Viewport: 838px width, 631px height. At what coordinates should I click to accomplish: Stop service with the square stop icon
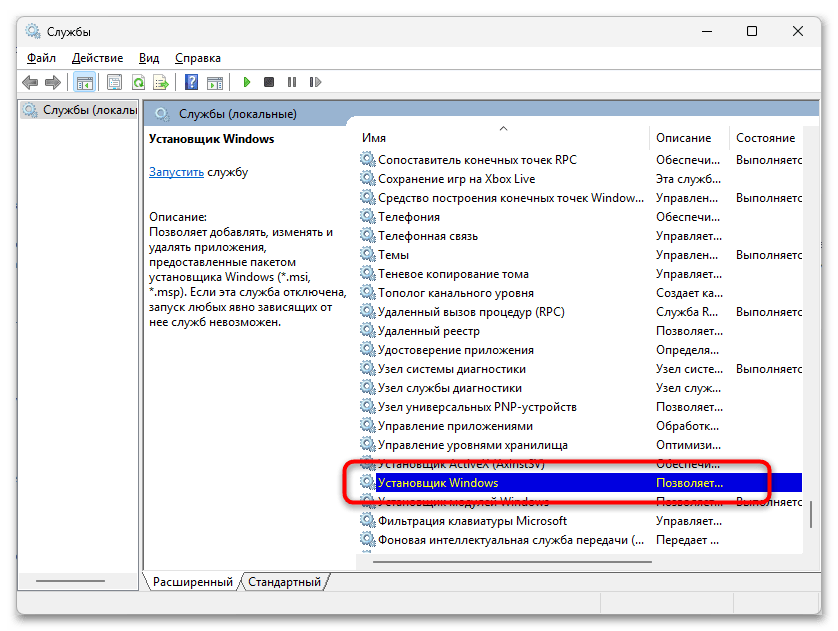click(x=269, y=82)
